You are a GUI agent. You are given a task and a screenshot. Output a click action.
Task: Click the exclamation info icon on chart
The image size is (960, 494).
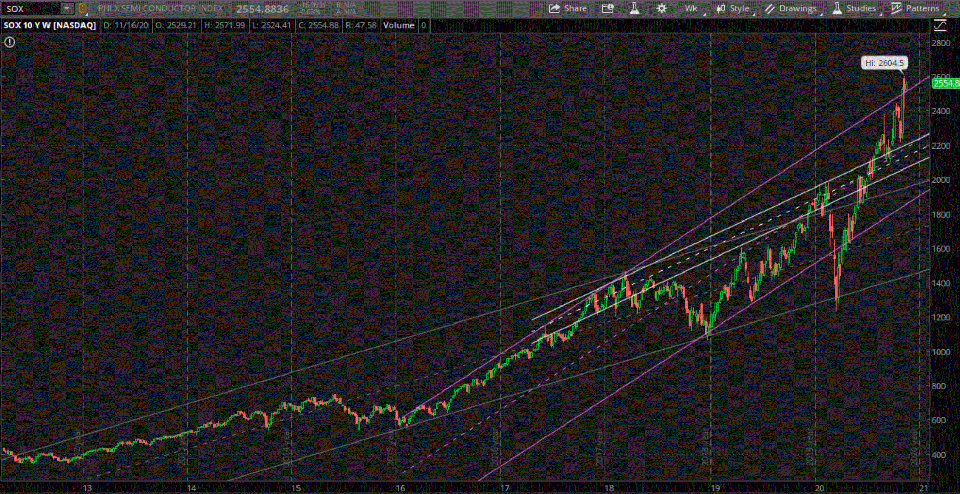[x=9, y=42]
